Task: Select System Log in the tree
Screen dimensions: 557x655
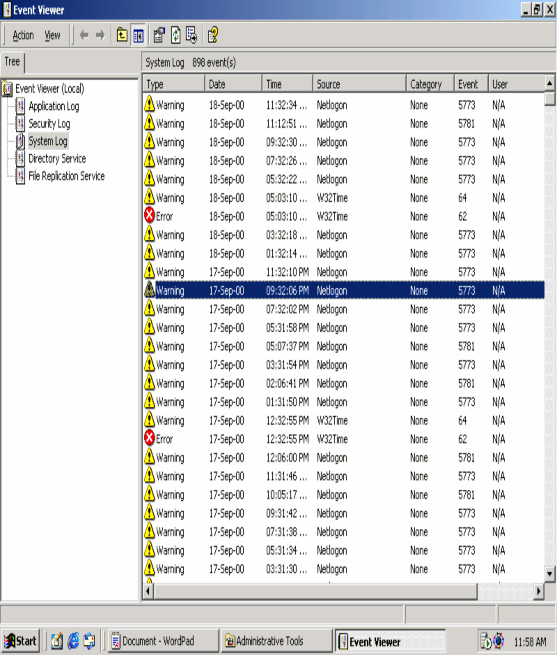Action: [x=48, y=142]
